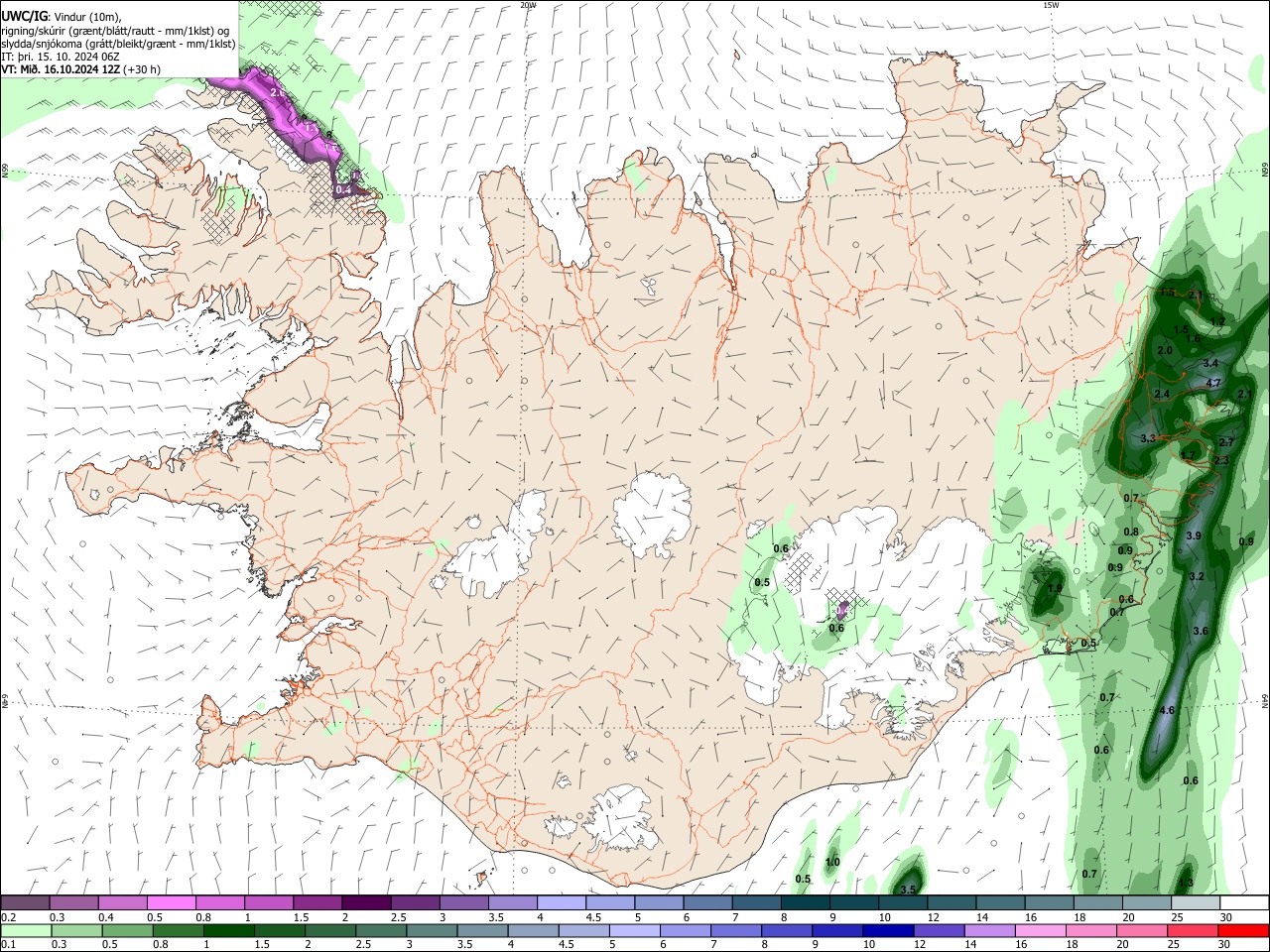Select the 3.6 value on the map
The height and width of the screenshot is (952, 1270).
pos(1200,631)
